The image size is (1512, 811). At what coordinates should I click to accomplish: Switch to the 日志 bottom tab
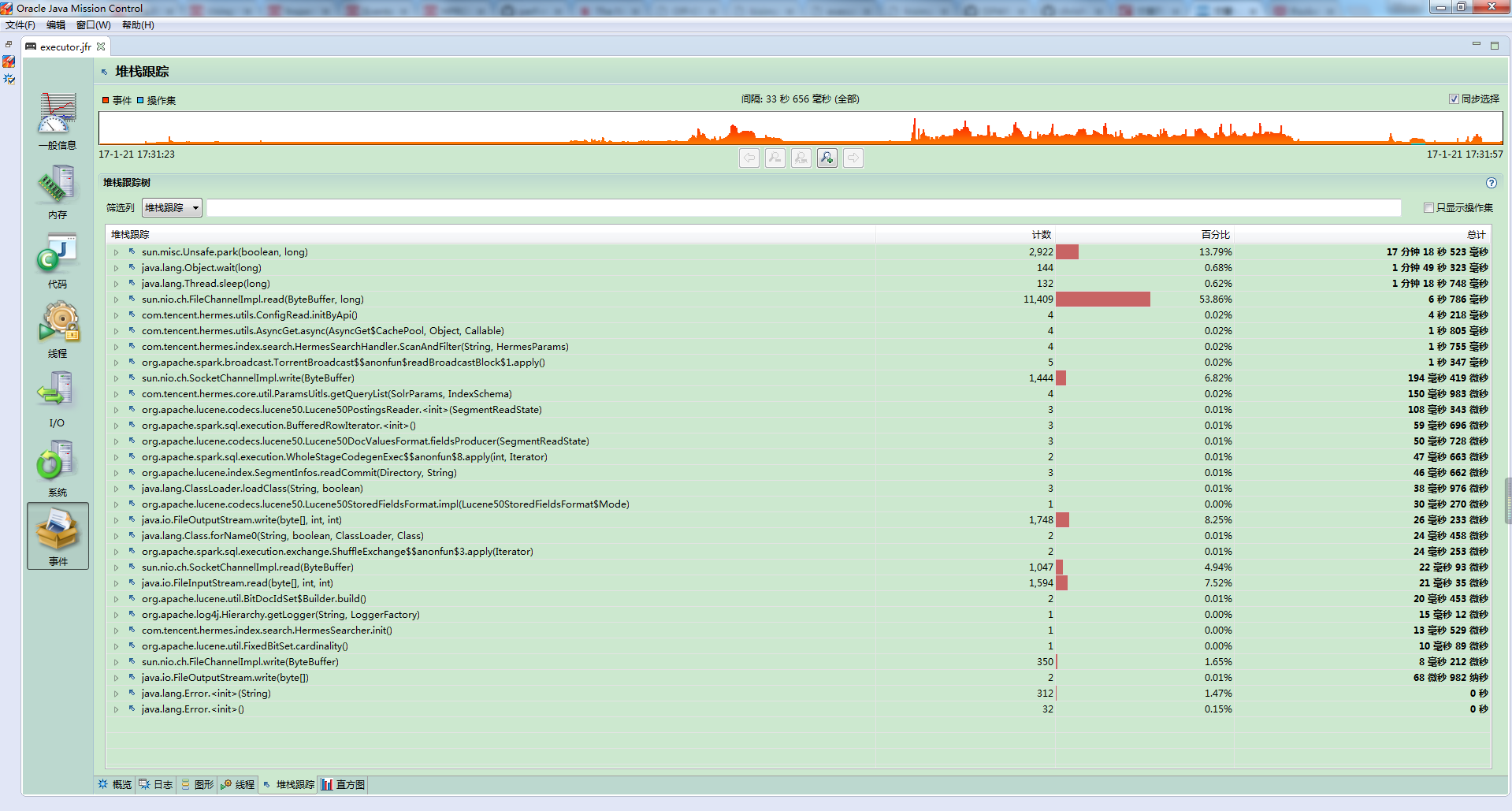tap(156, 785)
